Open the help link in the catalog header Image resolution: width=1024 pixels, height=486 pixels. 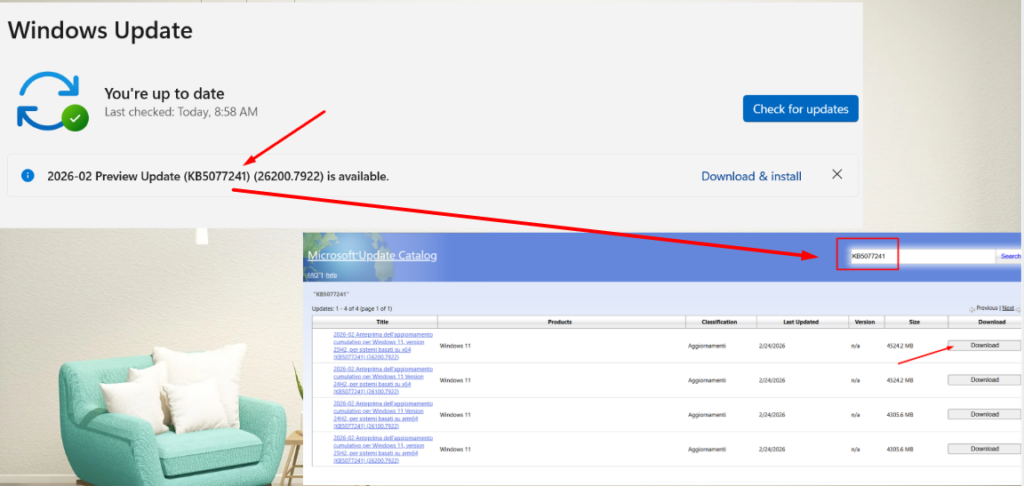pyautogui.click(x=331, y=275)
